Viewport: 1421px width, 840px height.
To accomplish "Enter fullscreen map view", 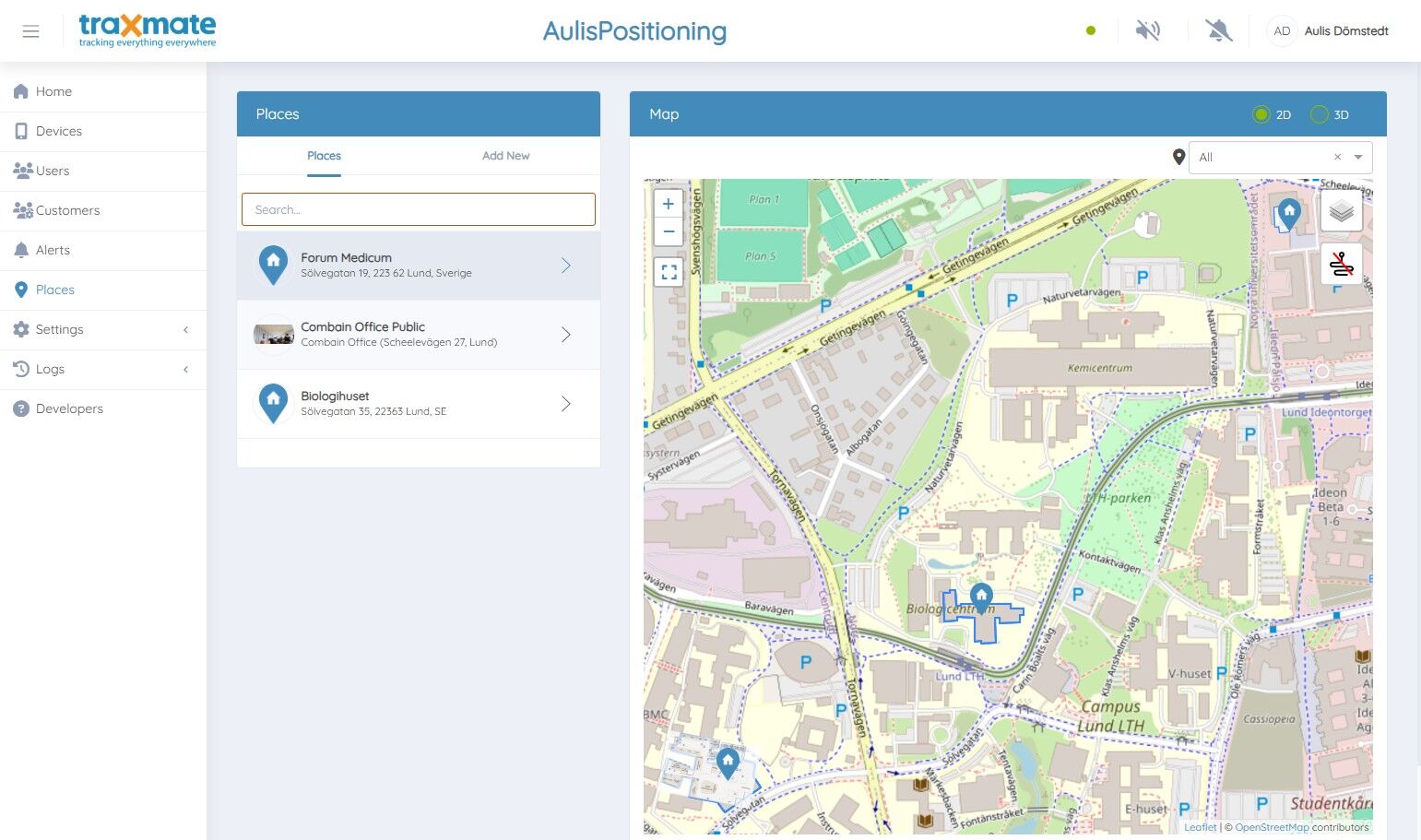I will [x=669, y=272].
